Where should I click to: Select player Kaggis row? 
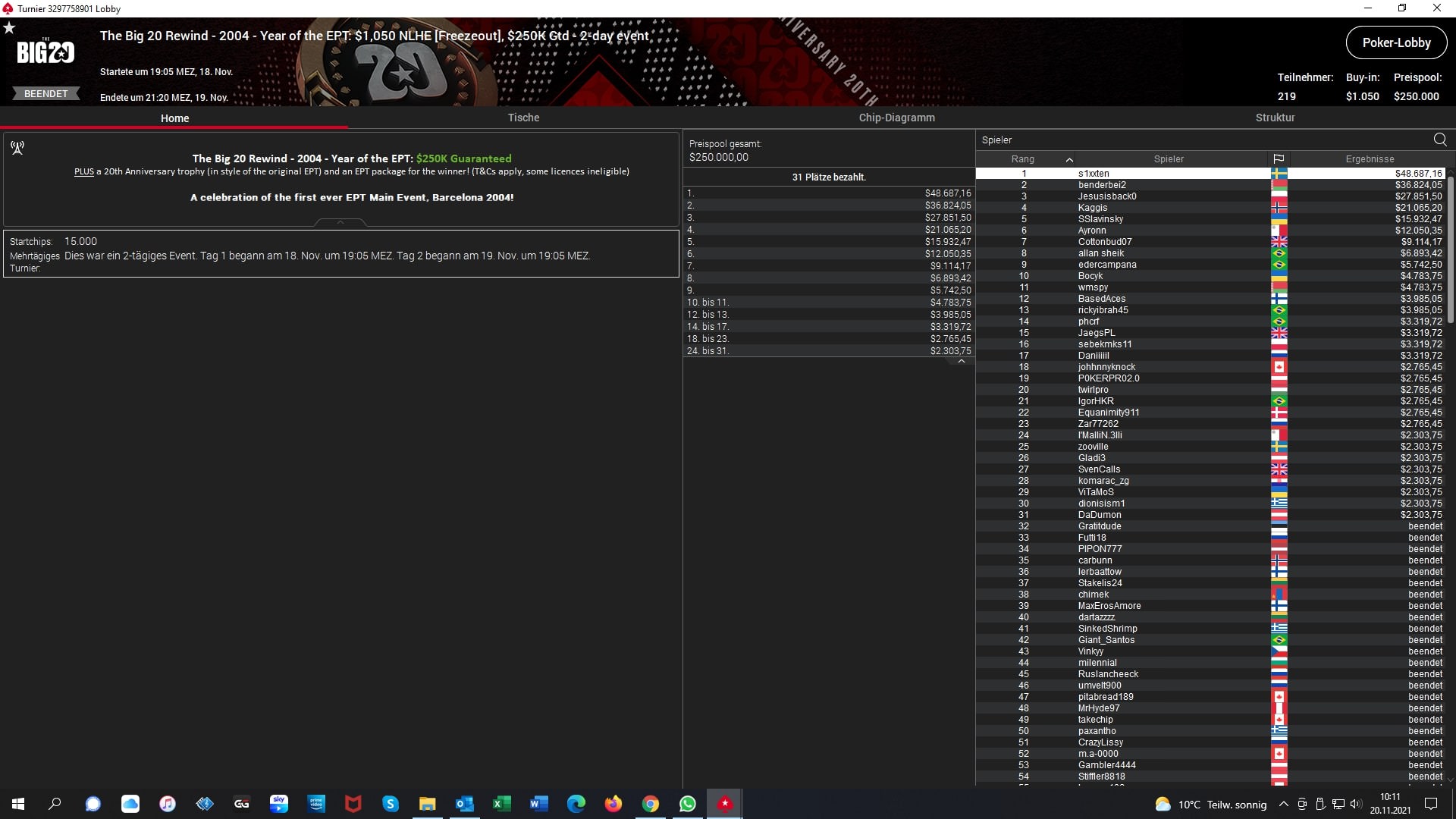[x=1210, y=208]
